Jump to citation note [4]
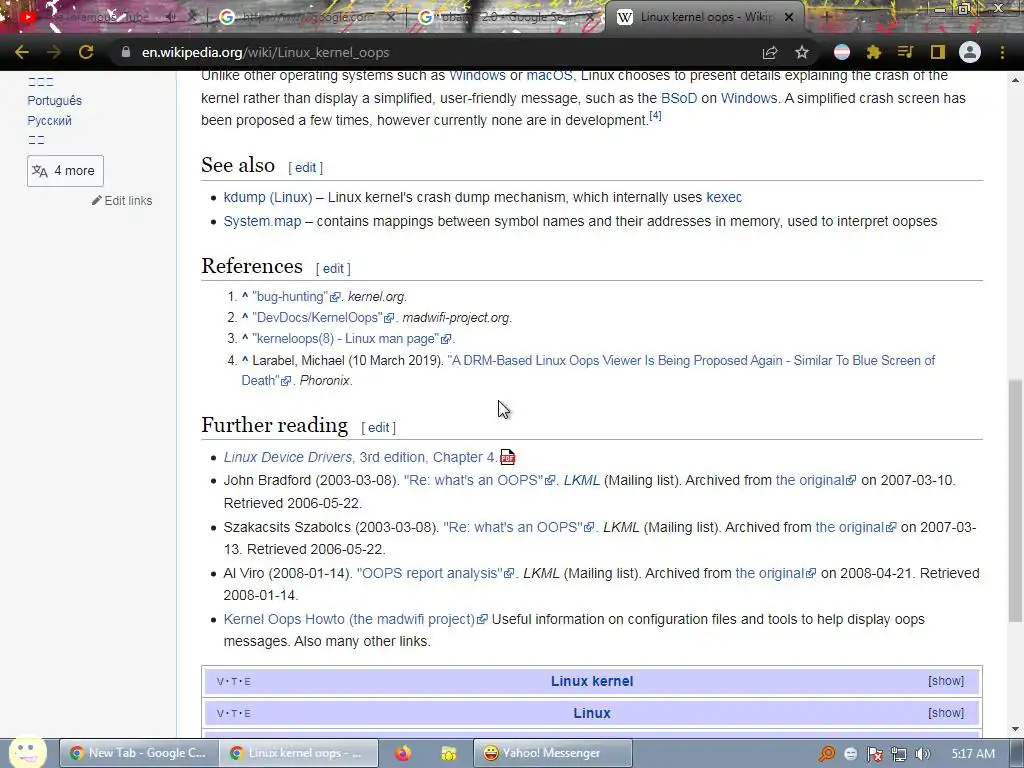 click(655, 116)
